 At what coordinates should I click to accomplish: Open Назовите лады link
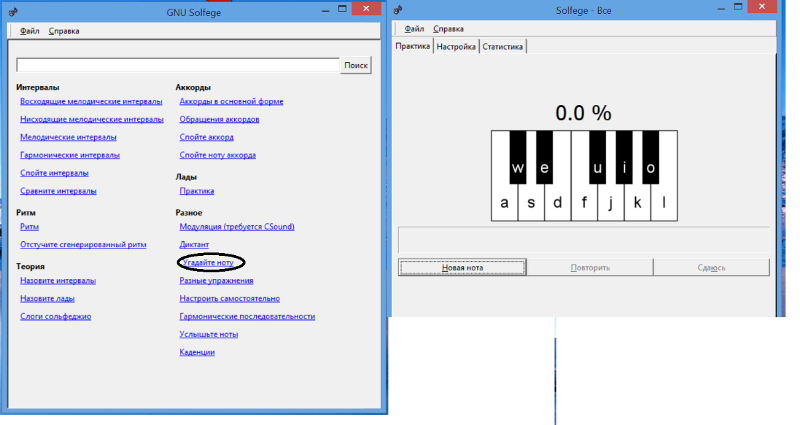(47, 298)
